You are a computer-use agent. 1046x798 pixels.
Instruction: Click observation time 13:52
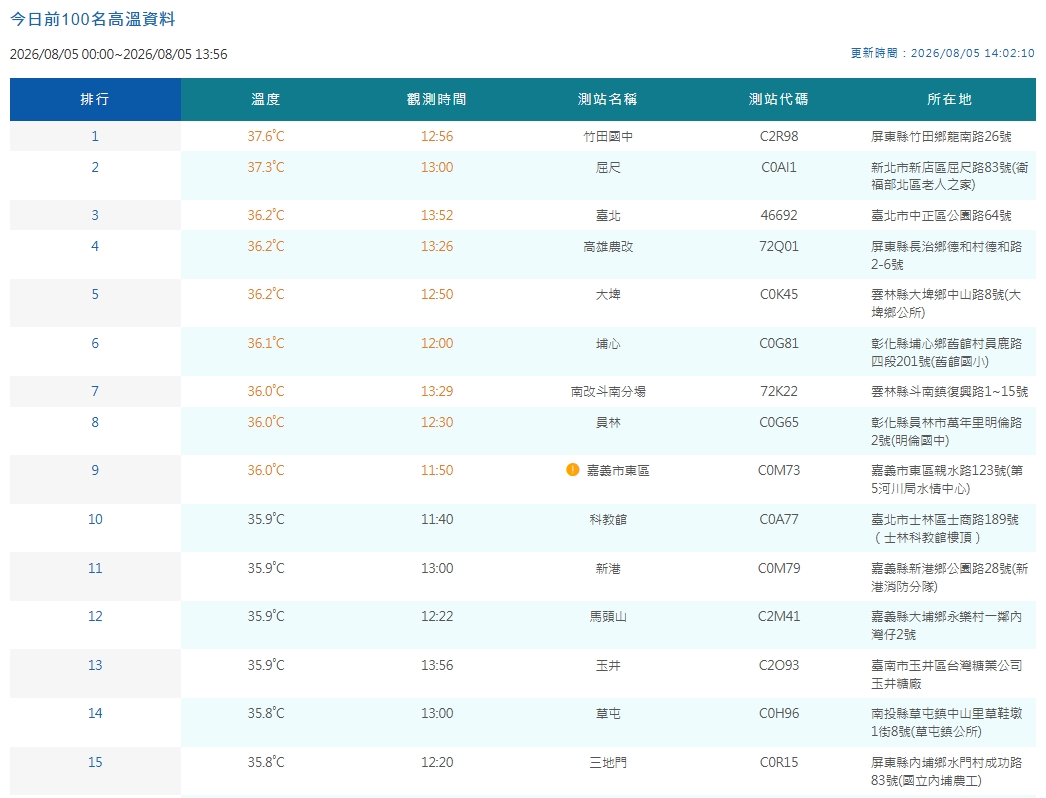[437, 216]
